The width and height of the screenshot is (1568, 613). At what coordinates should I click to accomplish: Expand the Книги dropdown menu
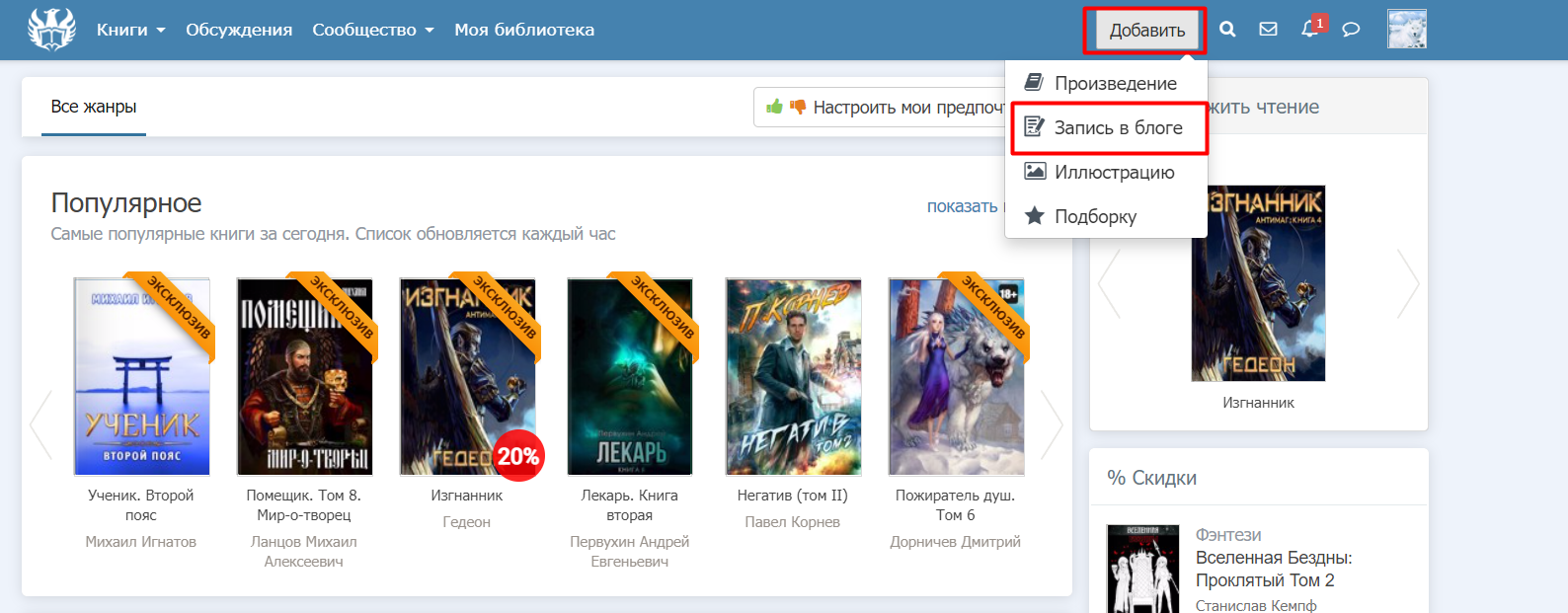(130, 30)
